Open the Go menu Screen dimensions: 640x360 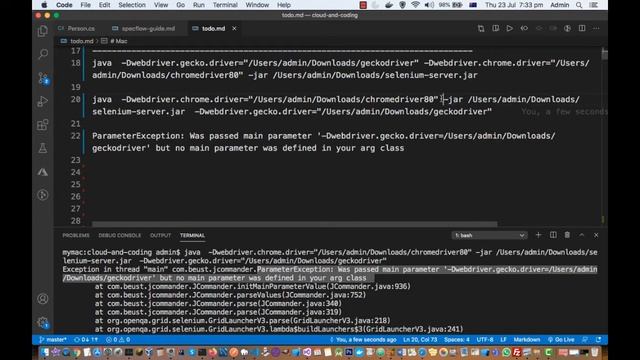click(x=180, y=5)
